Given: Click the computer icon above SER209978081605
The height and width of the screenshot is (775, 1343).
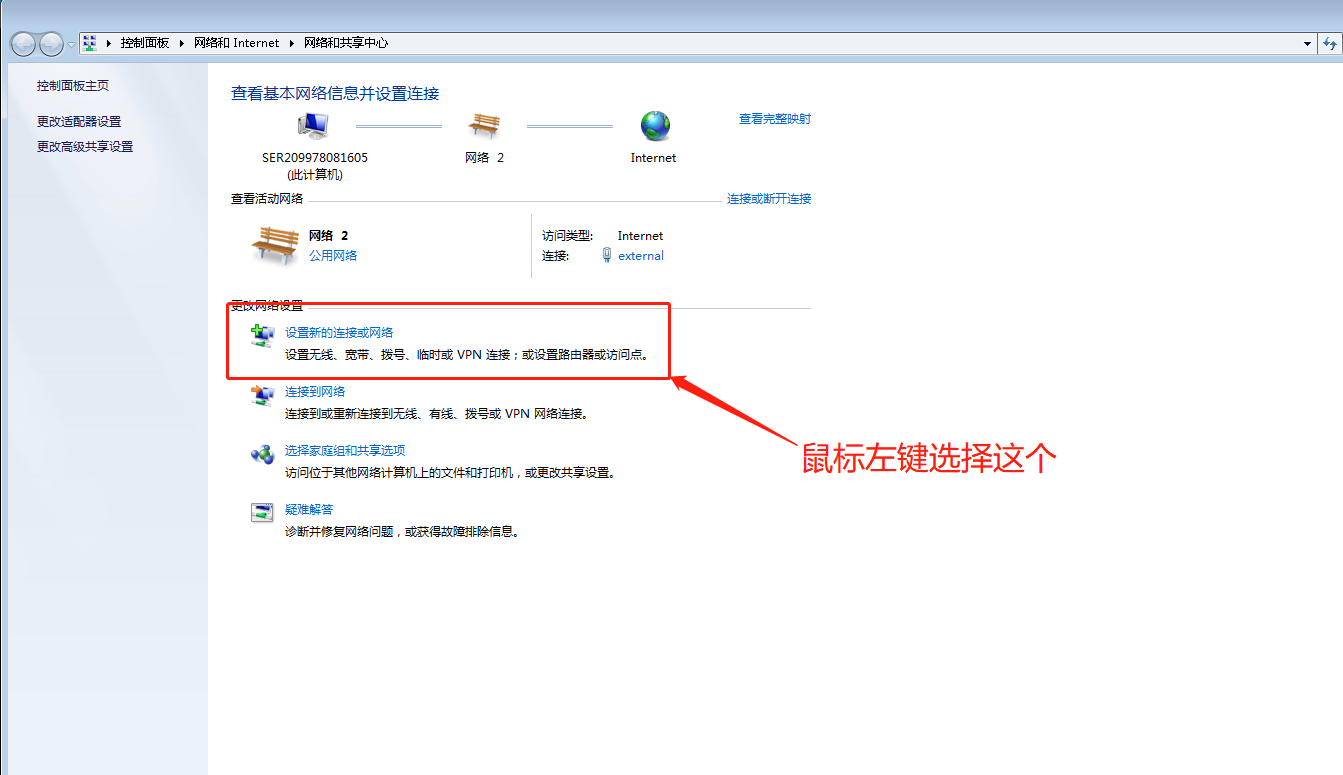Looking at the screenshot, I should point(313,126).
